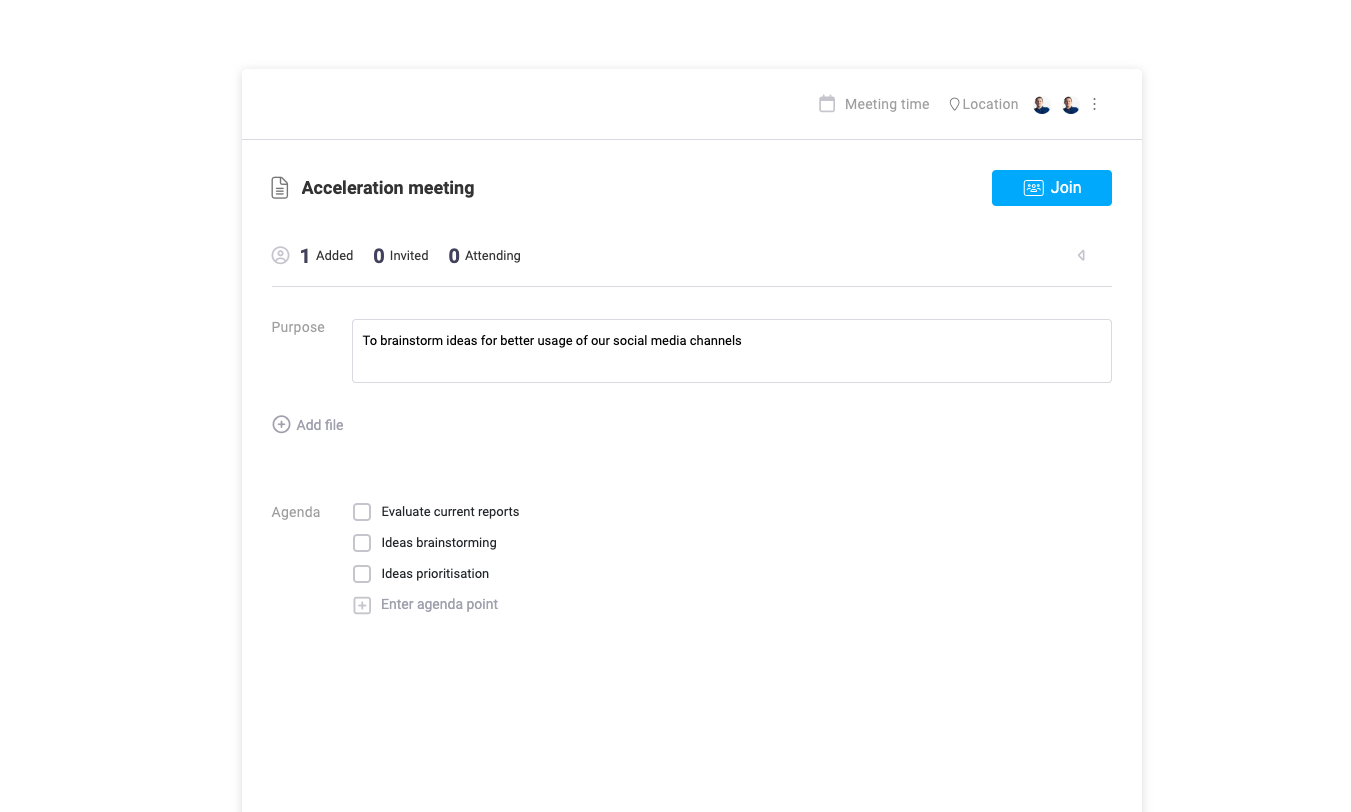Click the Location pin icon
Viewport: 1351px width, 812px height.
point(954,104)
